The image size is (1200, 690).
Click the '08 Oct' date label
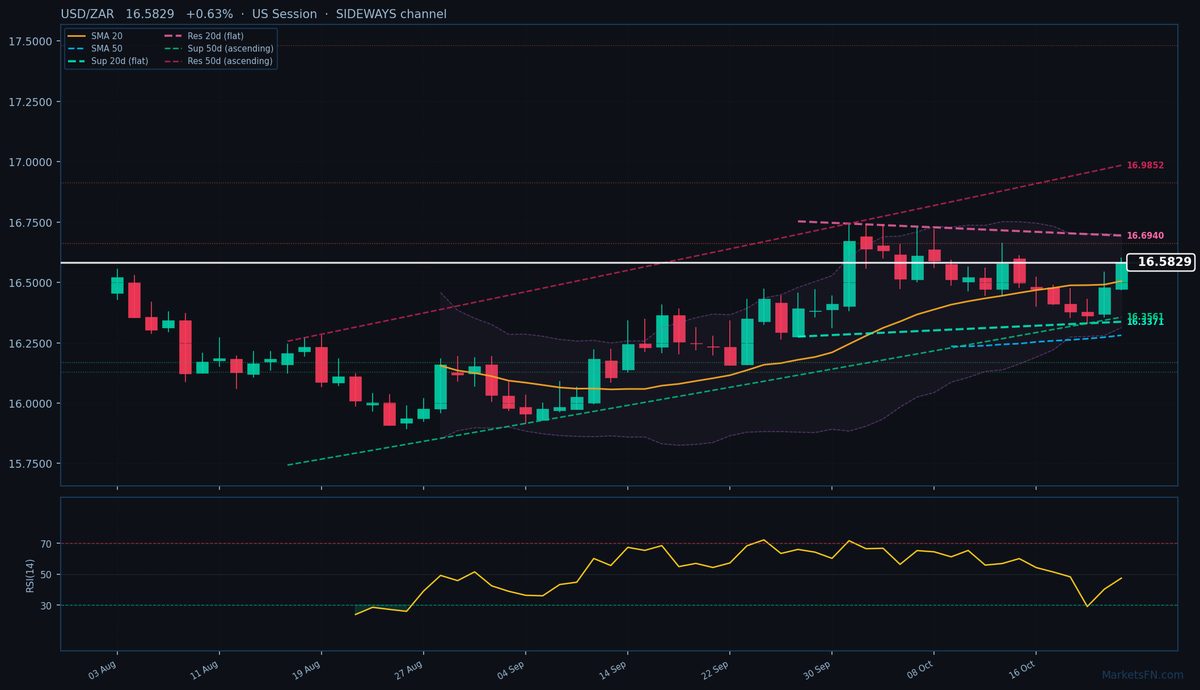click(920, 669)
